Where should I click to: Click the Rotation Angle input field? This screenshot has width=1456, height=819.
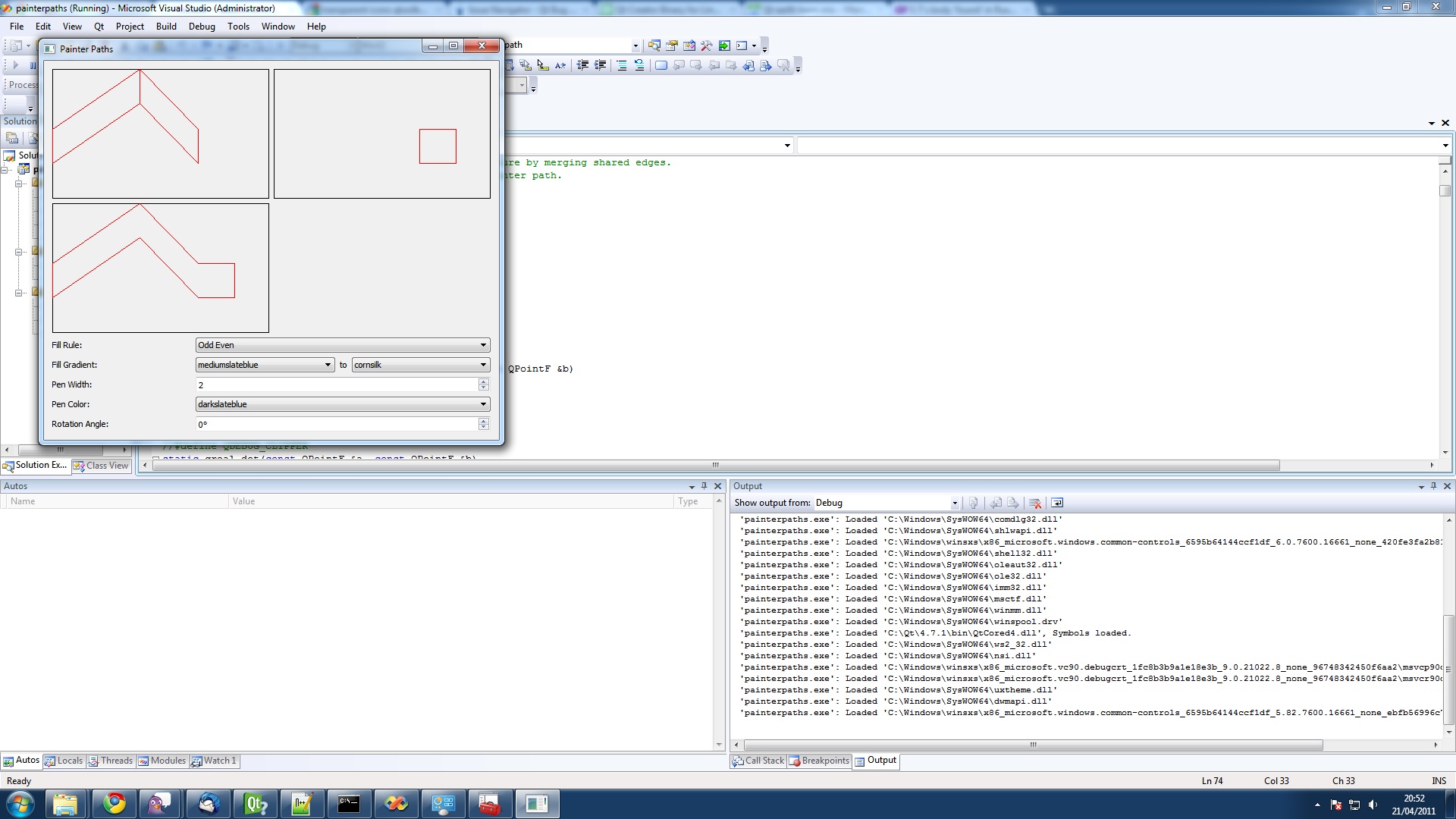tap(337, 424)
